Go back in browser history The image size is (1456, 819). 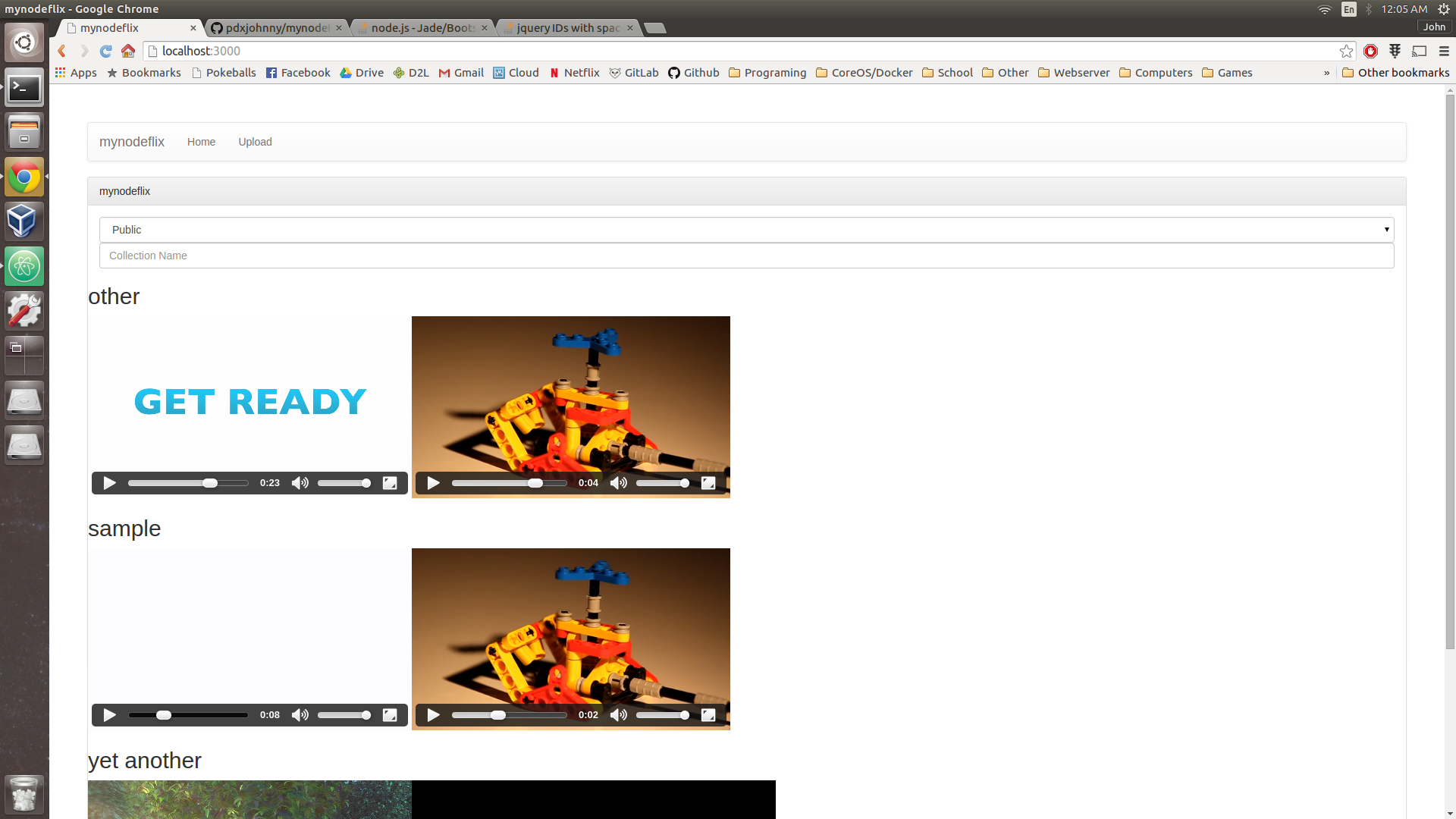(x=62, y=51)
